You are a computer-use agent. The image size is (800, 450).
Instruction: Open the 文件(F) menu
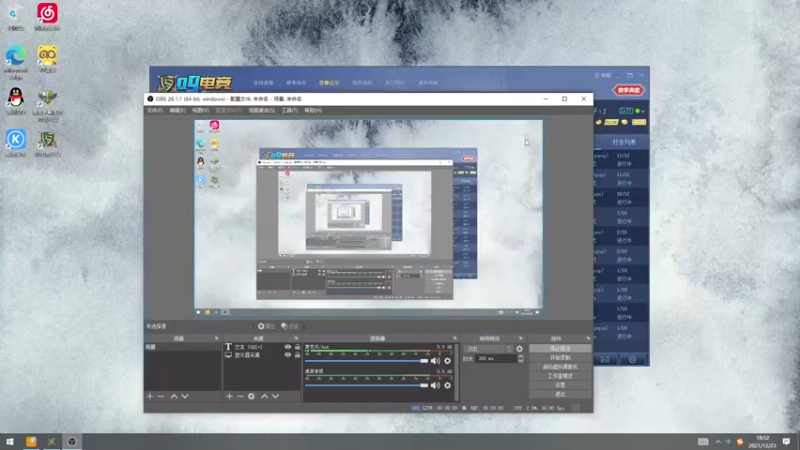155,110
